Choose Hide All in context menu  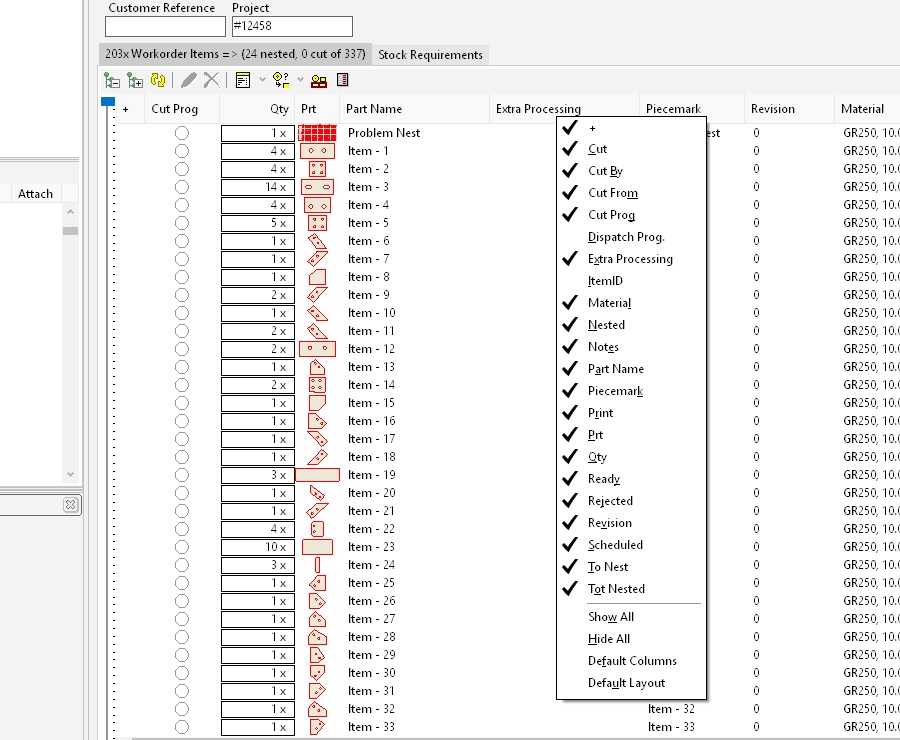coord(631,639)
